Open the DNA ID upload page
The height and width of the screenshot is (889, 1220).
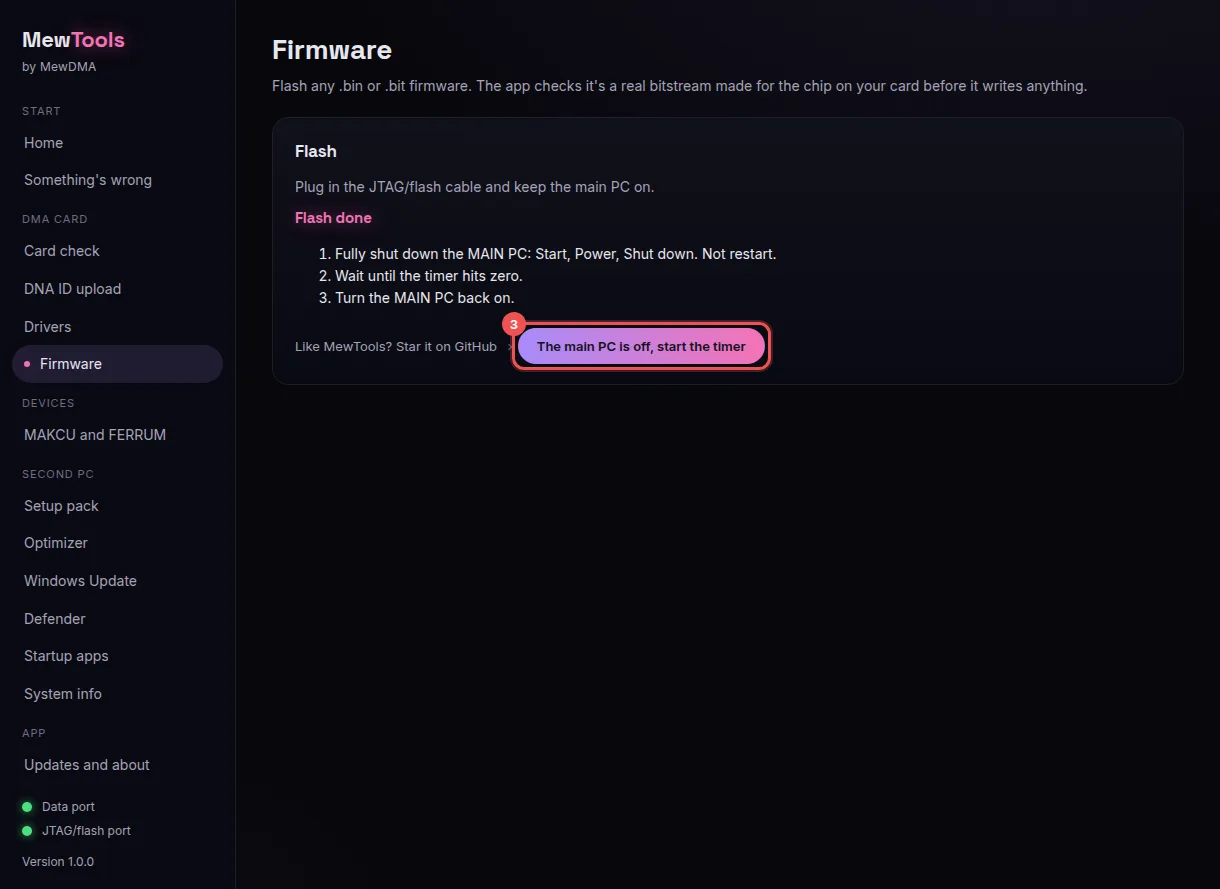117,289
